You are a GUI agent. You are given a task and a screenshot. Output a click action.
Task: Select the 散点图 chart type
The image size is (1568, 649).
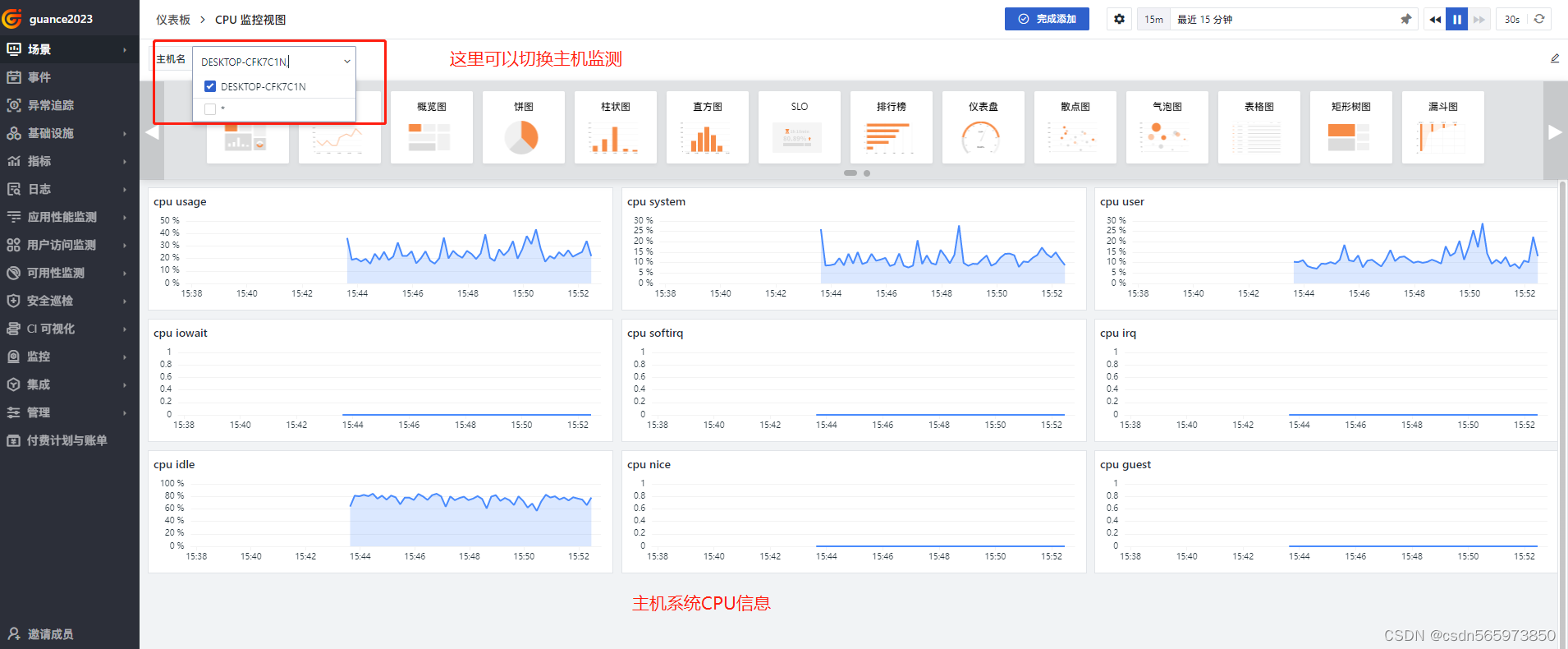pos(1075,127)
